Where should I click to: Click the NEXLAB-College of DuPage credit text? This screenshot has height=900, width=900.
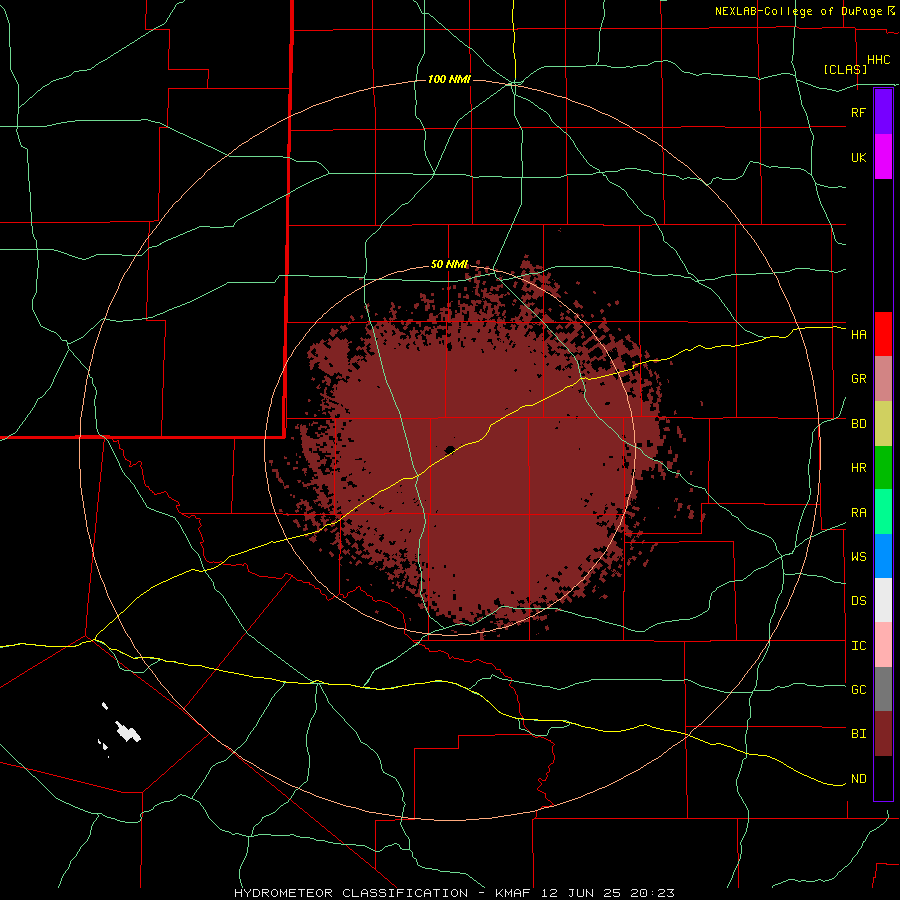(x=800, y=11)
